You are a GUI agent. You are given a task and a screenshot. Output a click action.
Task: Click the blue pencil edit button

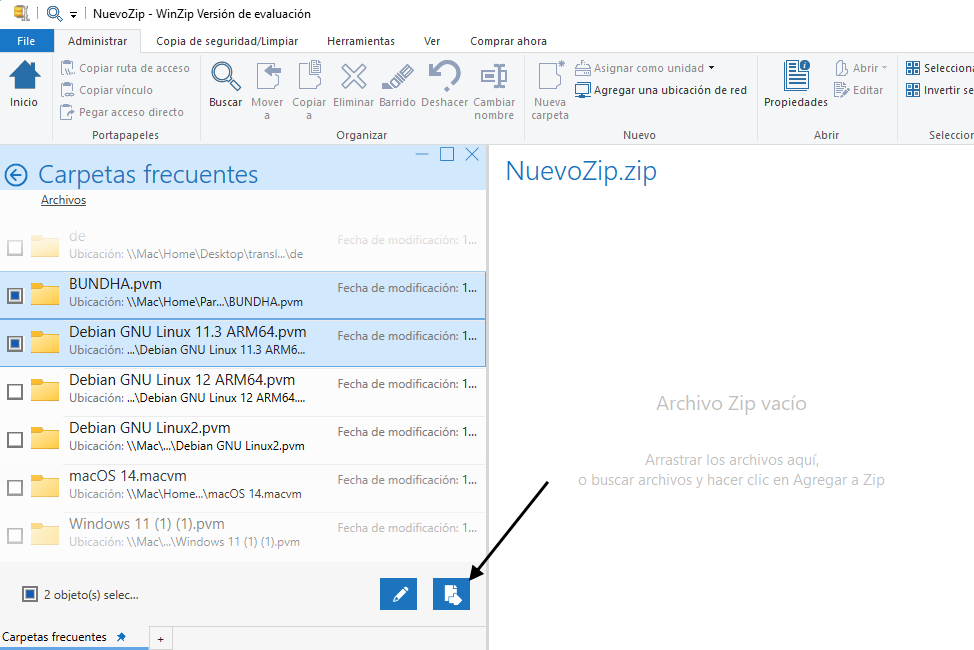[x=399, y=594]
